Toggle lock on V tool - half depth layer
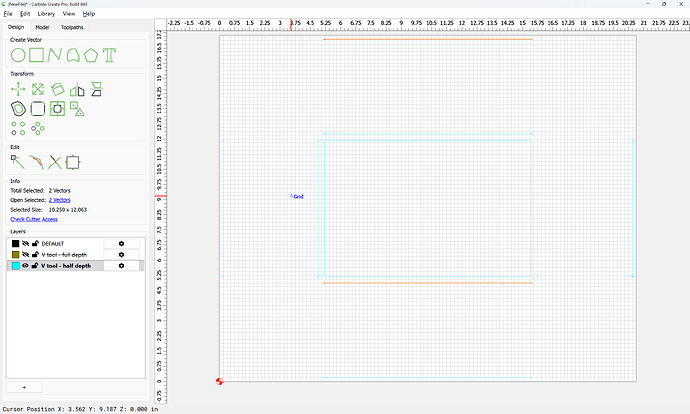This screenshot has height=414, width=690. tap(35, 266)
